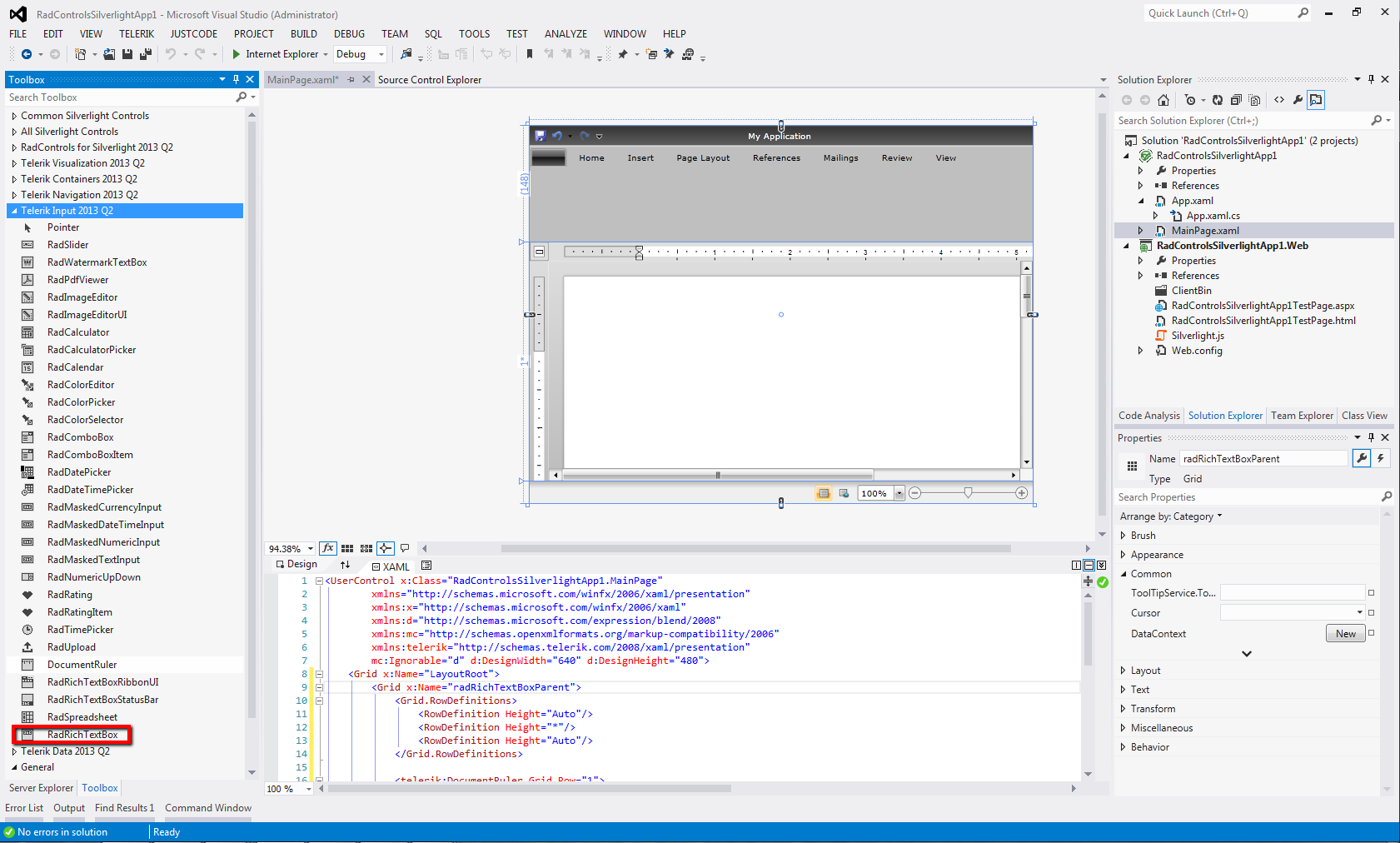Toggle the annotations display button

pyautogui.click(x=405, y=548)
